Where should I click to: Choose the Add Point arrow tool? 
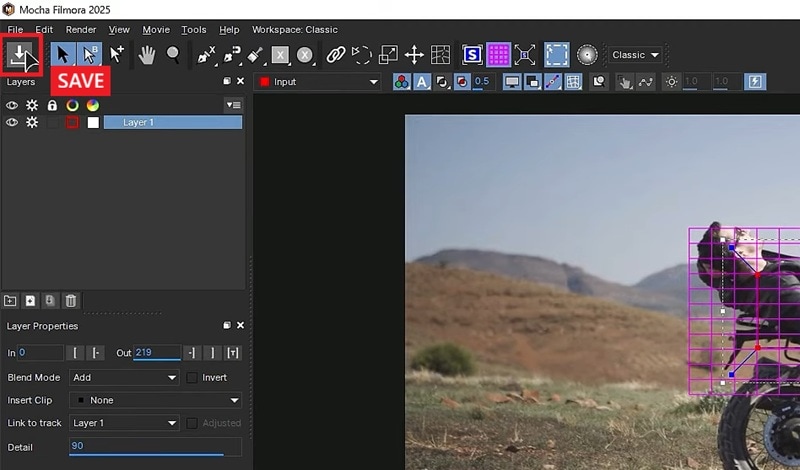pos(117,55)
